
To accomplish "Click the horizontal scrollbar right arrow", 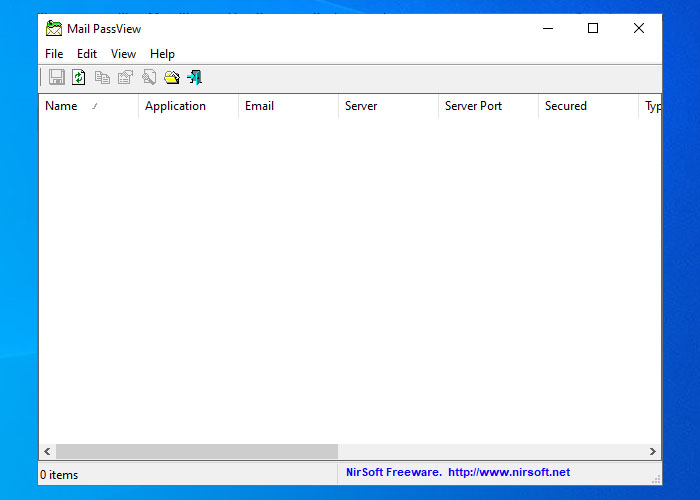I will 653,452.
